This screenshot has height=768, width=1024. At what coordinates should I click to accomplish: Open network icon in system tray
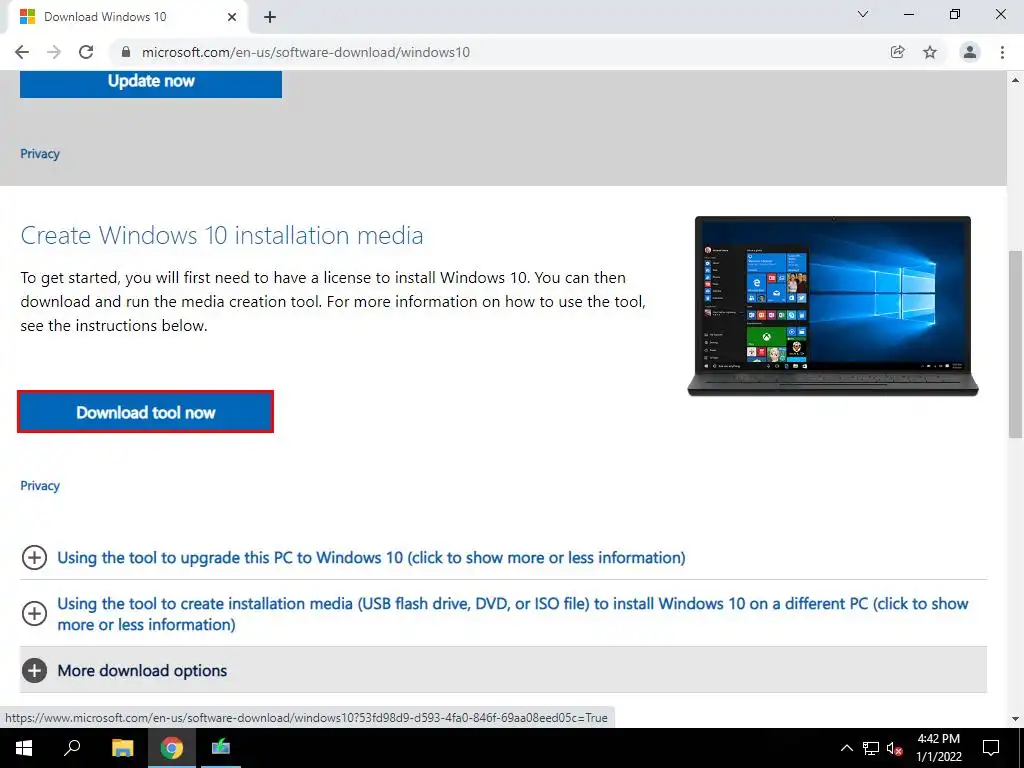point(871,748)
